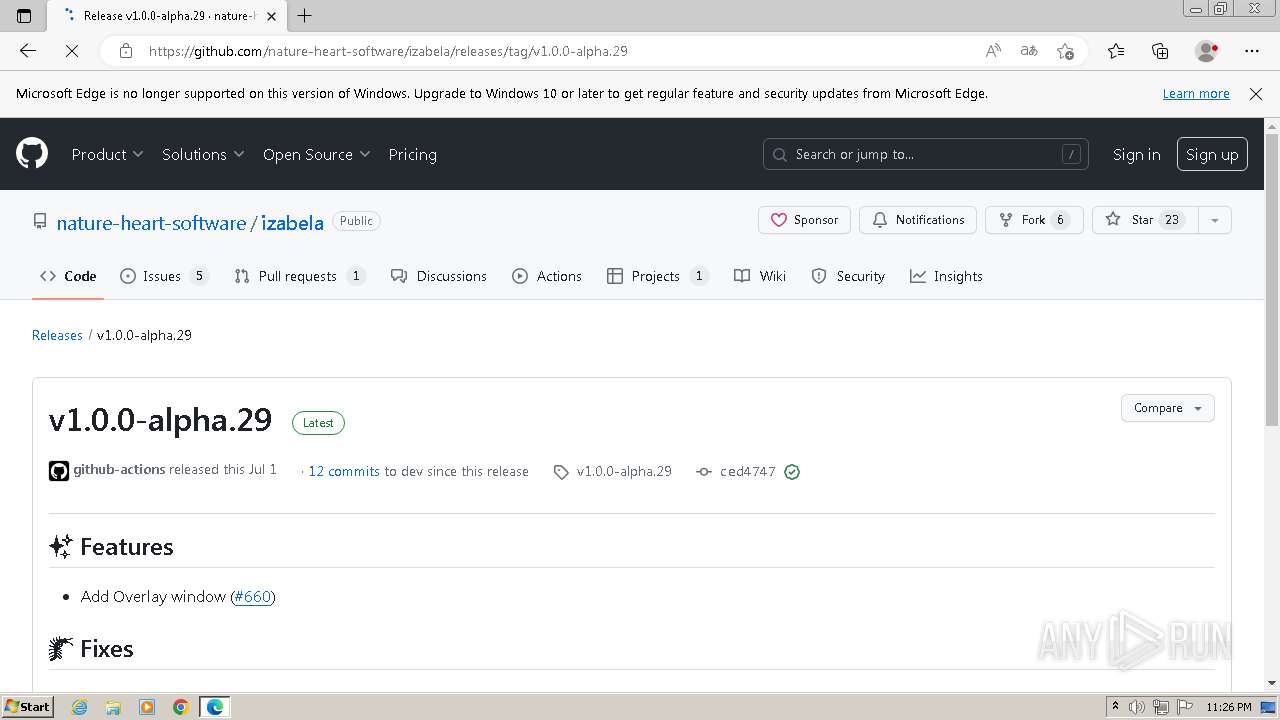
Task: Click the Notifications button
Action: tap(918, 220)
